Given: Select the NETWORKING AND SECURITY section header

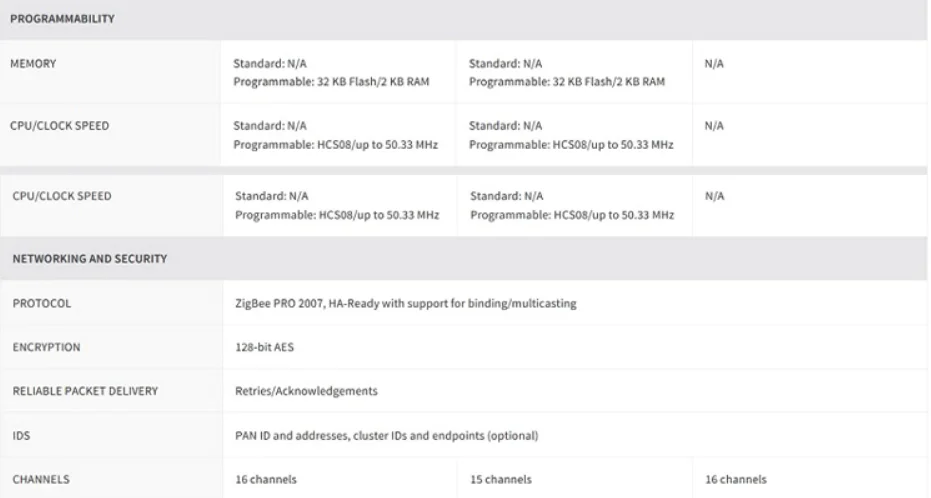Looking at the screenshot, I should coord(90,259).
